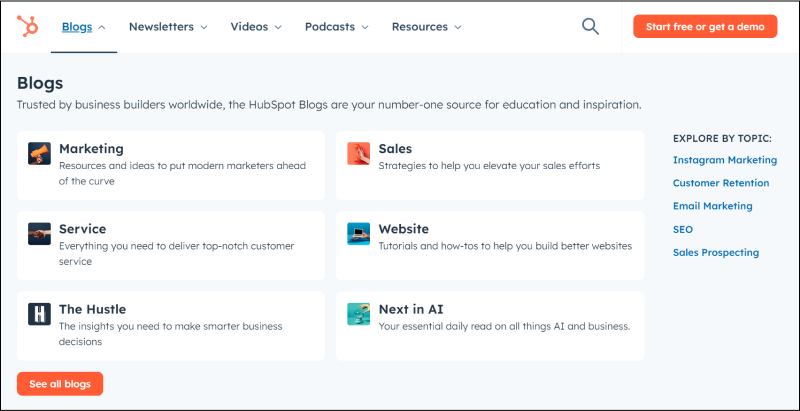
Task: Open the Website blog title
Action: 404,229
